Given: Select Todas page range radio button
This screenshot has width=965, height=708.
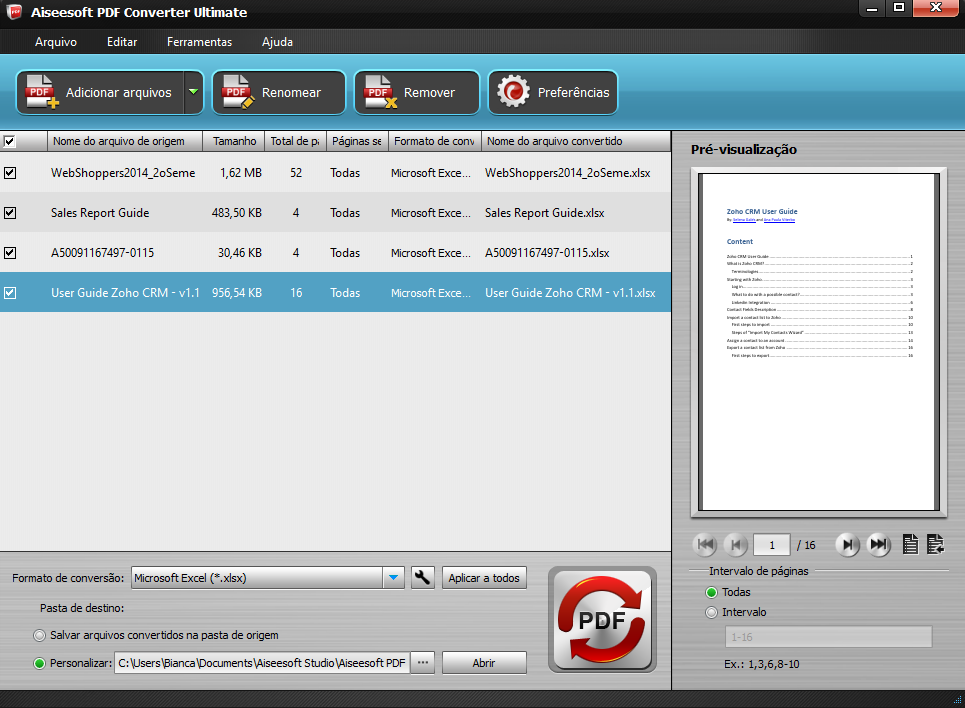Looking at the screenshot, I should click(711, 592).
